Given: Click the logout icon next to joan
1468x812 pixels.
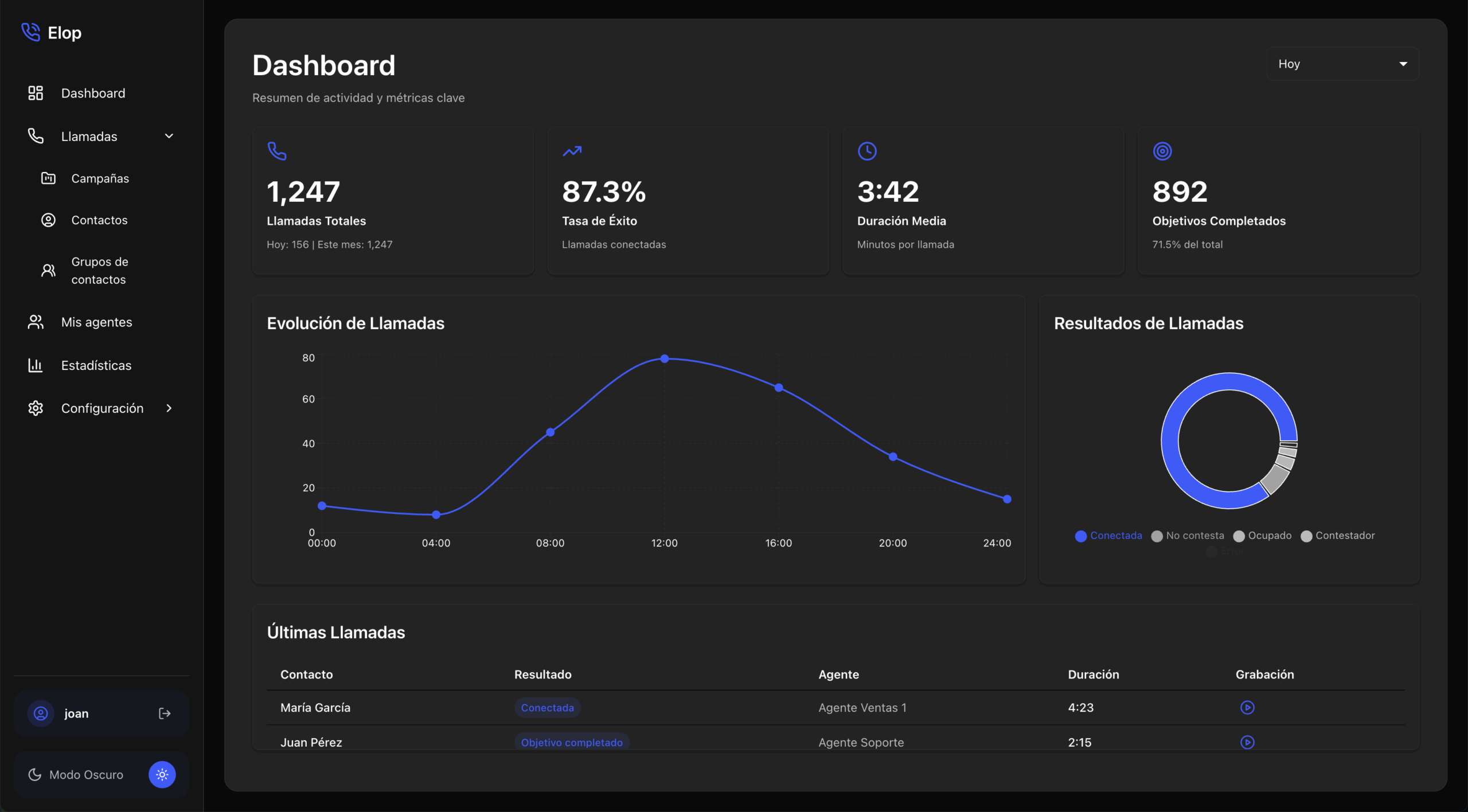Looking at the screenshot, I should (165, 713).
